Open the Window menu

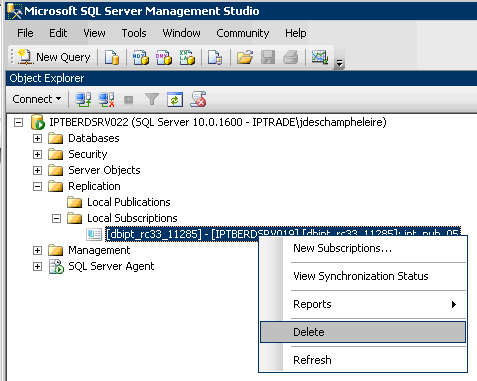click(x=182, y=33)
